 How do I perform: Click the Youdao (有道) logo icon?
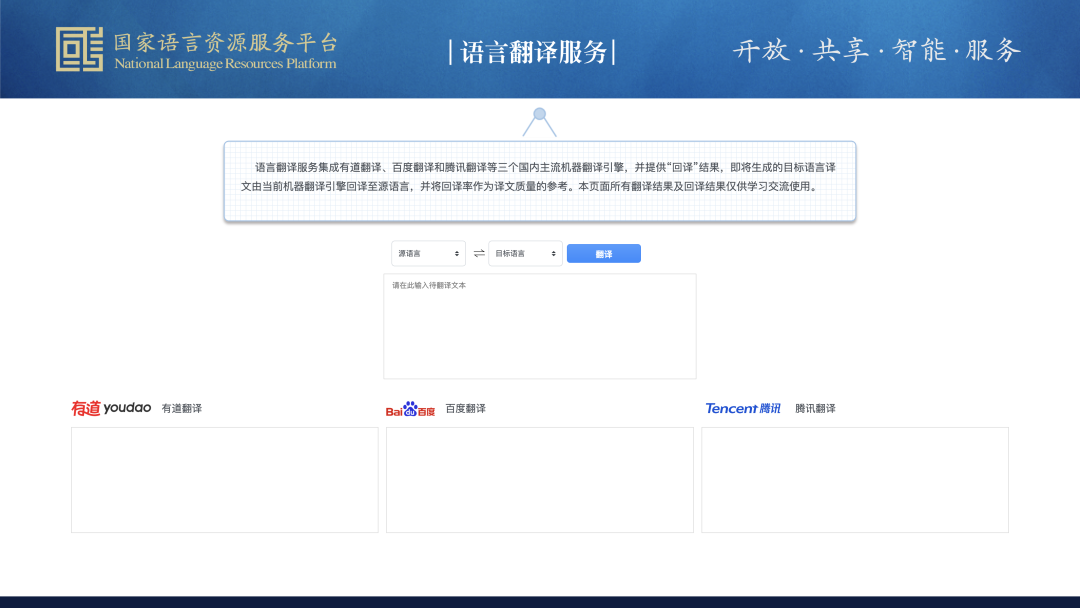click(x=110, y=407)
